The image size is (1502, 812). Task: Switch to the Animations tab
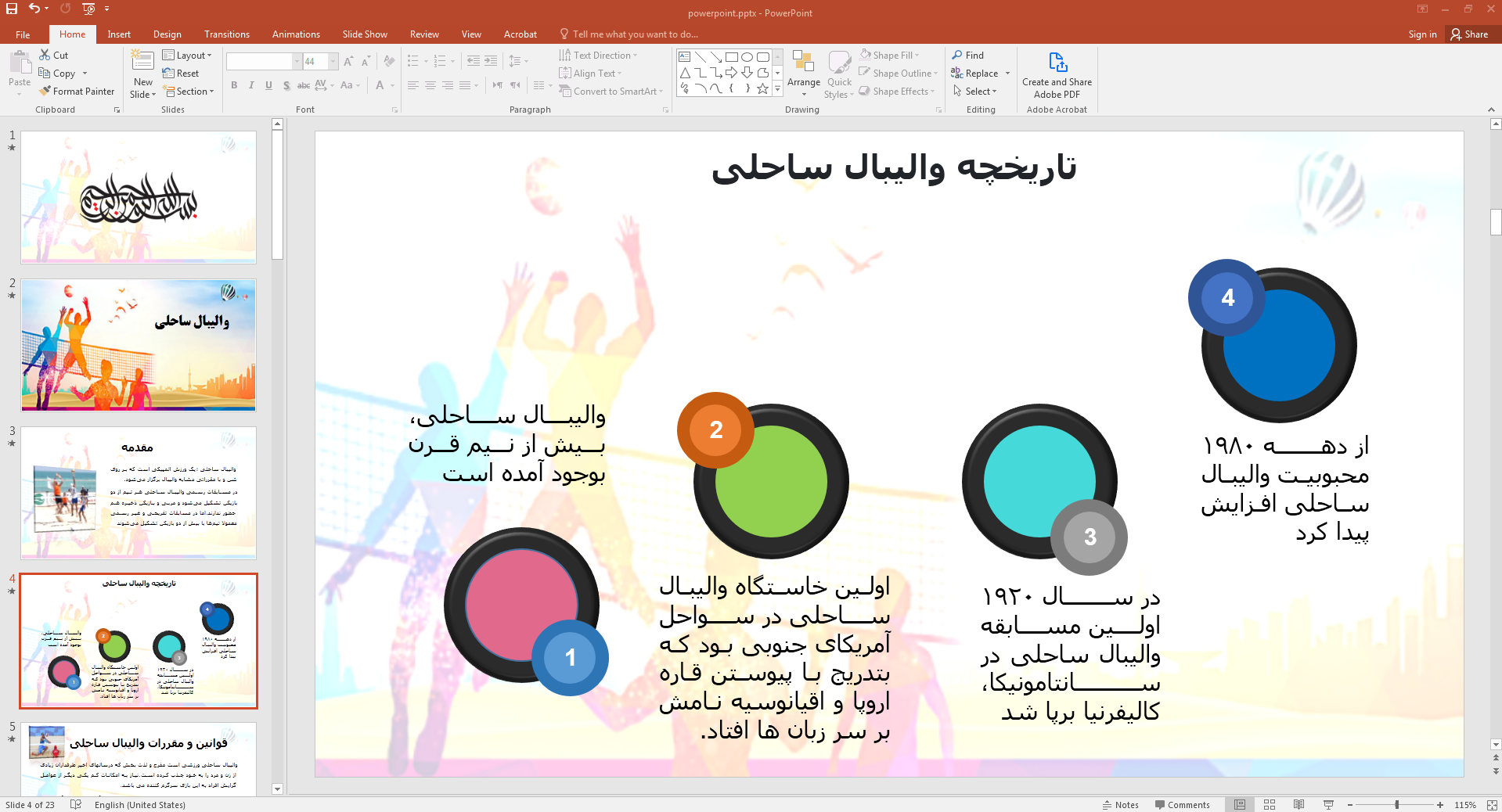(x=296, y=34)
